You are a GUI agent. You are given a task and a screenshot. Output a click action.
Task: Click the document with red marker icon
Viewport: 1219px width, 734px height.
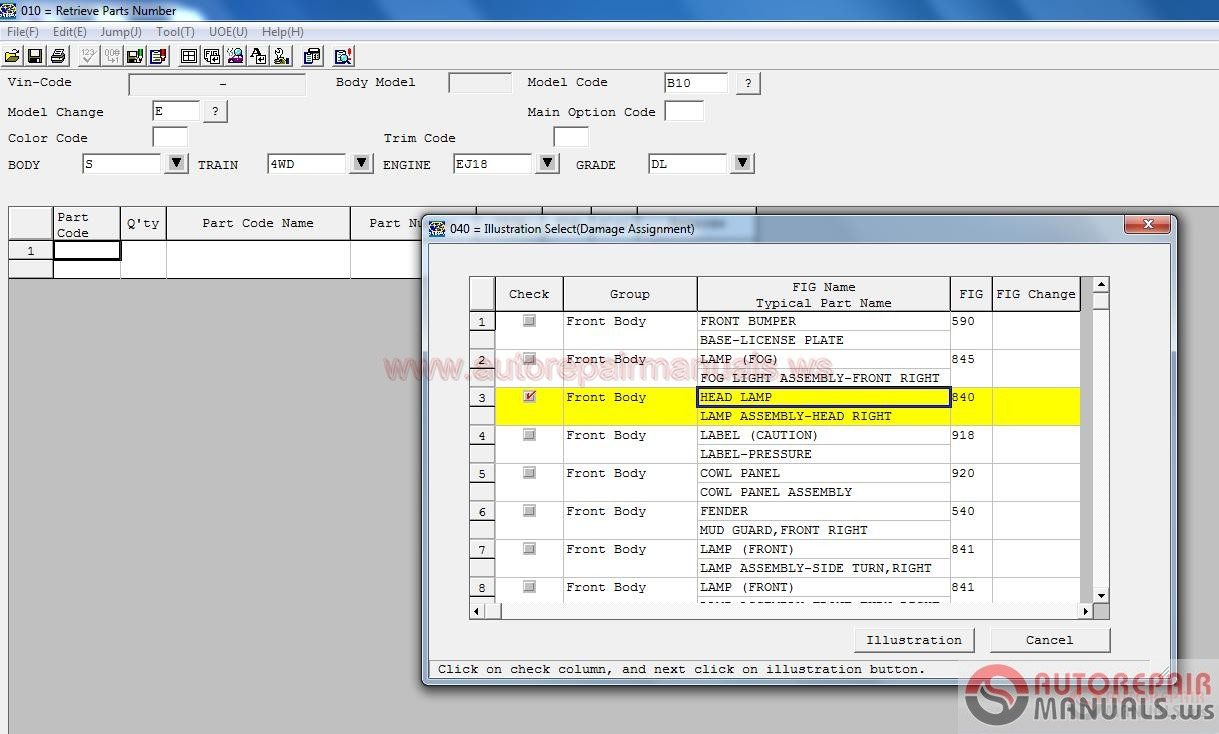158,56
